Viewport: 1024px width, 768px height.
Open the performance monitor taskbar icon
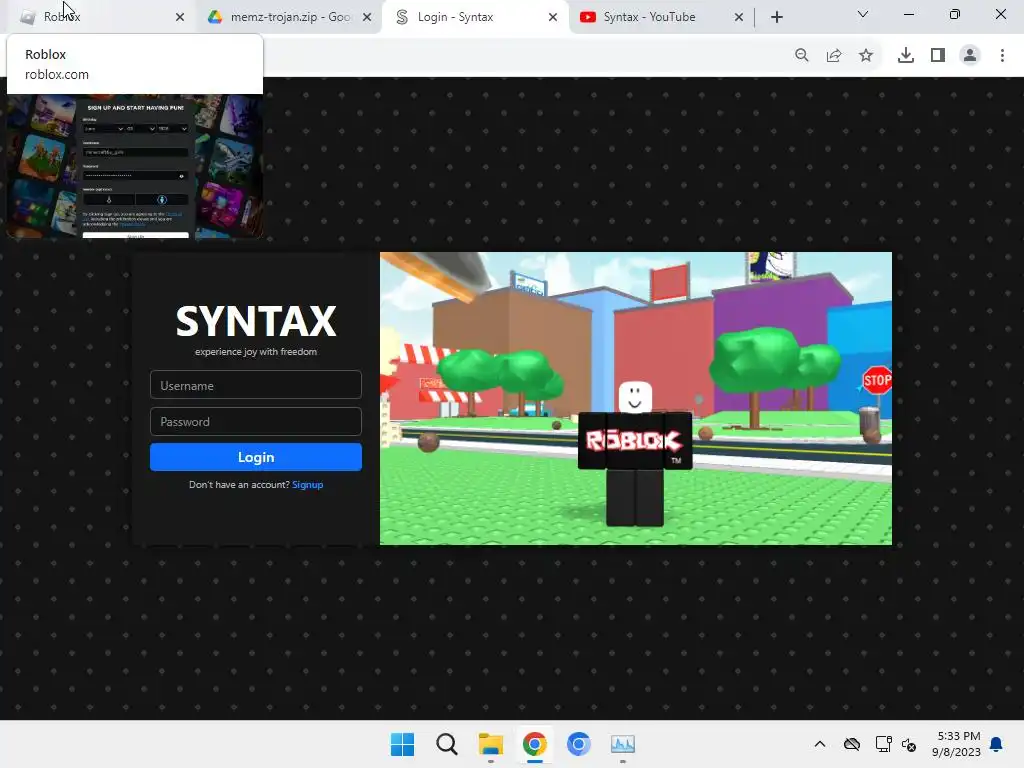click(x=623, y=744)
